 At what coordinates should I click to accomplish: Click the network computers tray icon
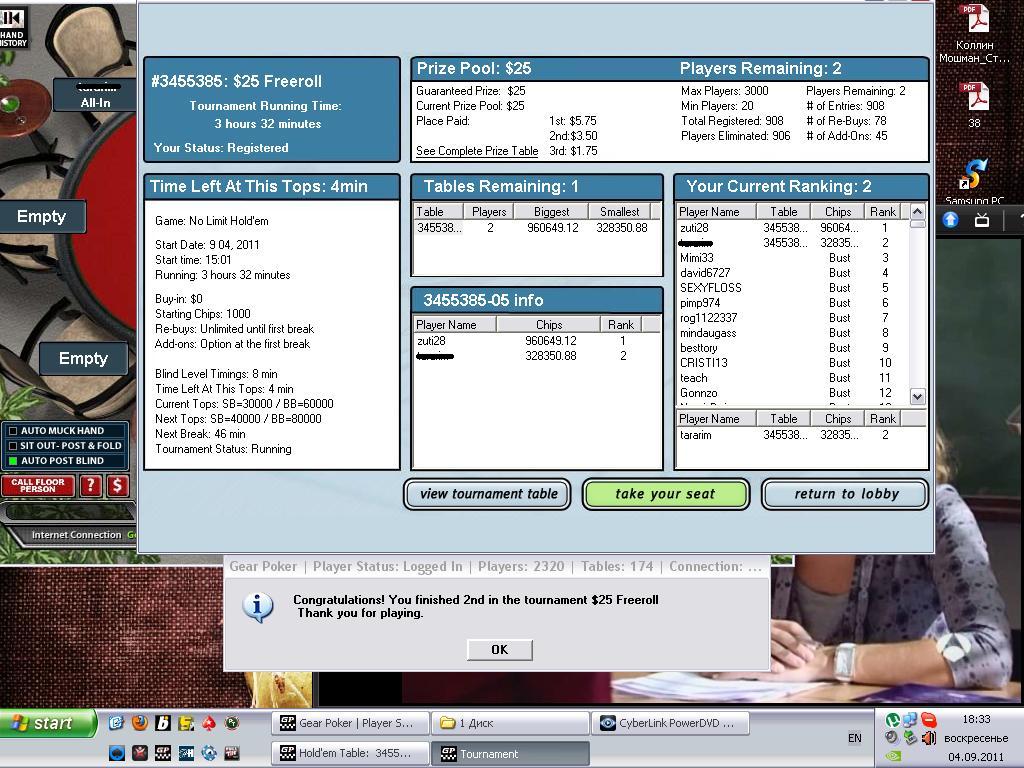tap(910, 720)
